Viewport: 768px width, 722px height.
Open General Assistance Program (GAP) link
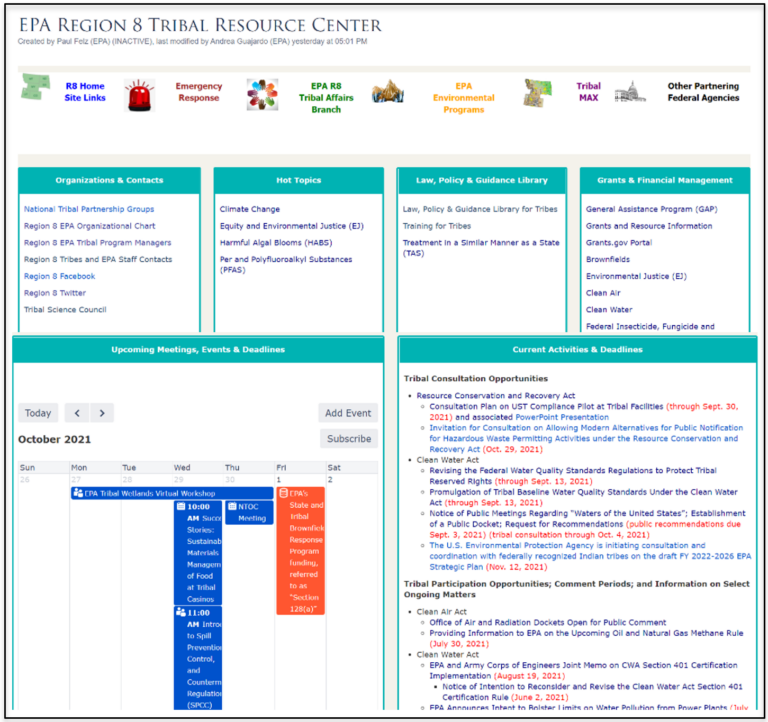[x=651, y=209]
